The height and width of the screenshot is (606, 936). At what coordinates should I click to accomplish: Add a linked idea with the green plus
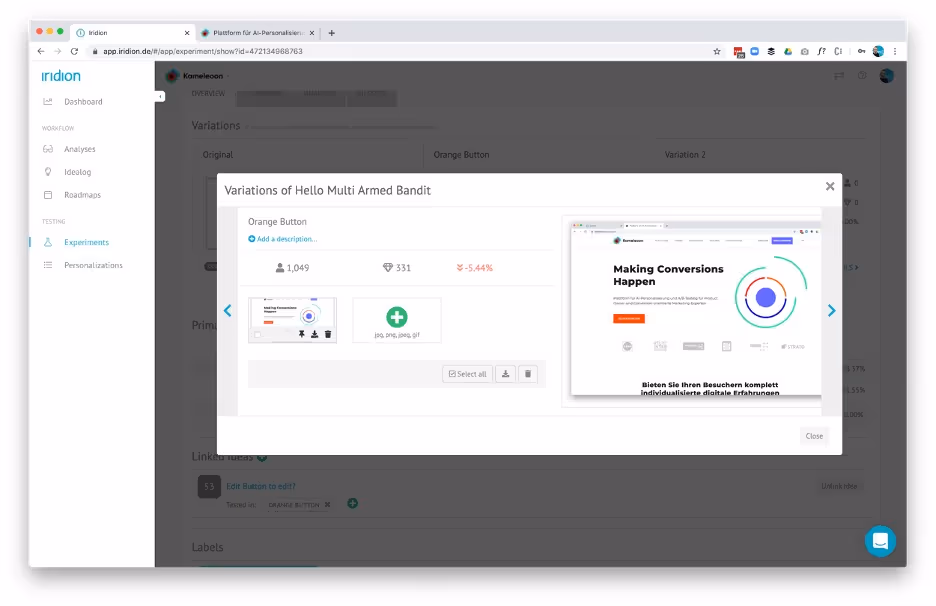coord(261,457)
